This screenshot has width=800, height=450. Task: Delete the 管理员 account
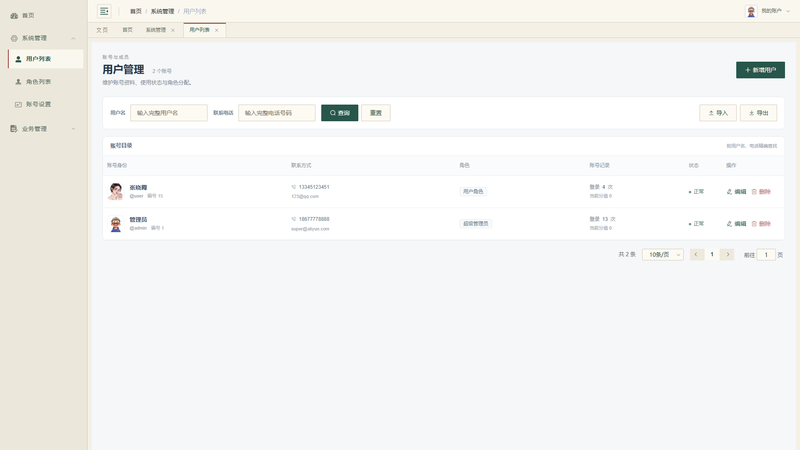pyautogui.click(x=761, y=224)
